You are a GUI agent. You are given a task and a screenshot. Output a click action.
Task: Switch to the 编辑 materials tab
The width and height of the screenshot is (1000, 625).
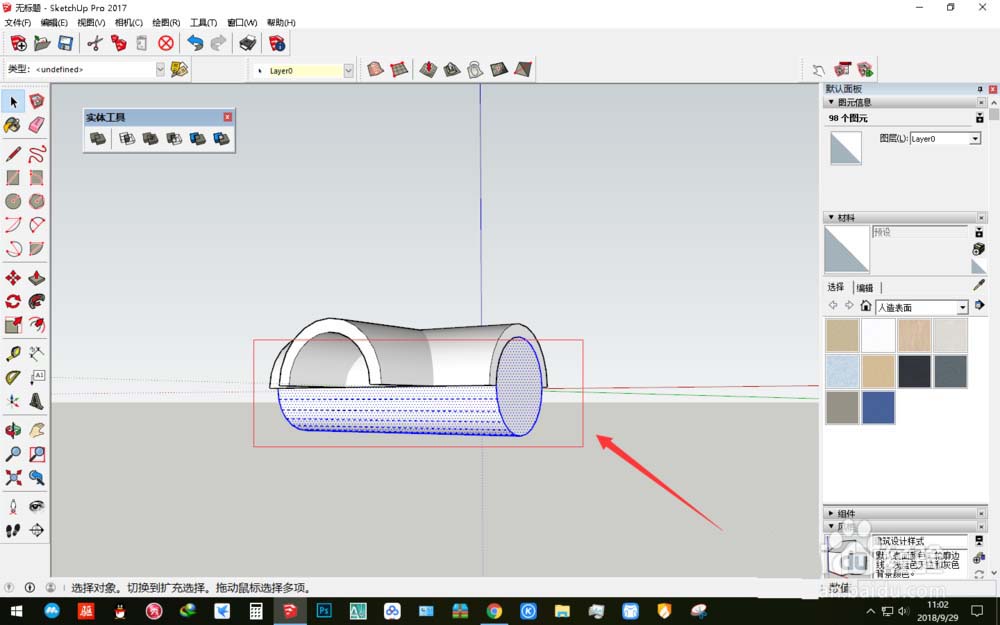coord(865,288)
